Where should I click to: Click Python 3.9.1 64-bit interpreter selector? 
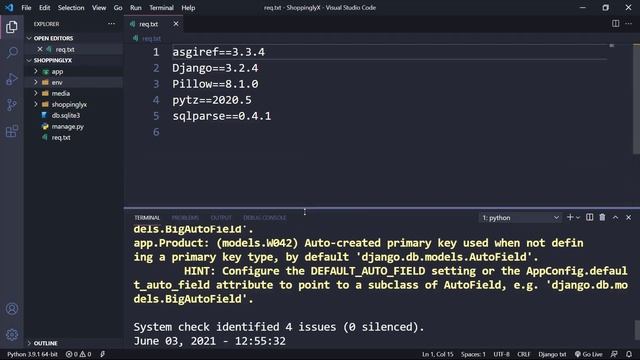pyautogui.click(x=32, y=354)
